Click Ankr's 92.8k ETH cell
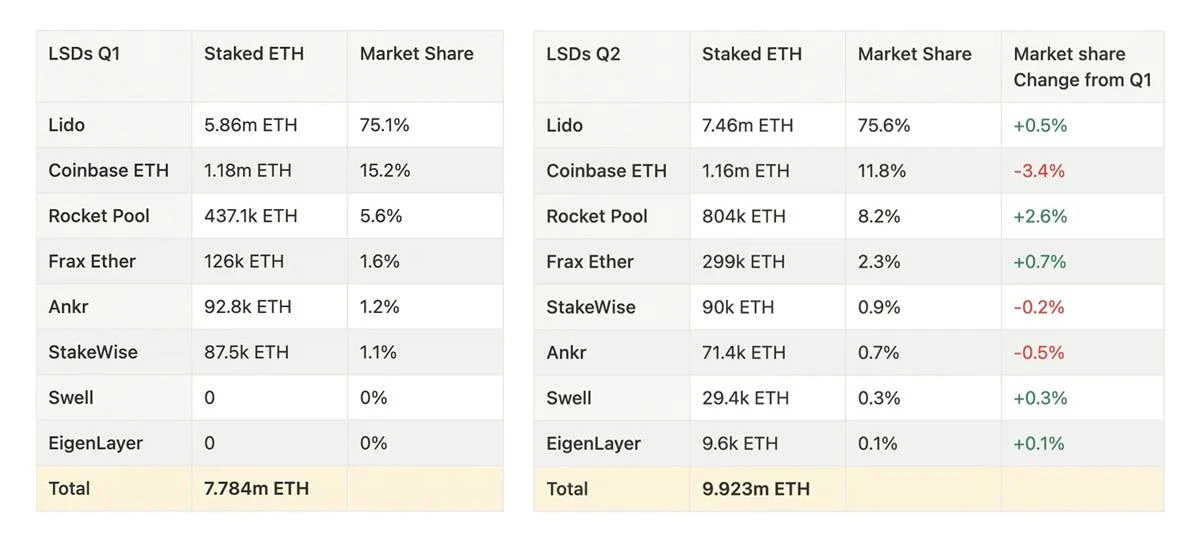This screenshot has width=1200, height=535. (247, 307)
